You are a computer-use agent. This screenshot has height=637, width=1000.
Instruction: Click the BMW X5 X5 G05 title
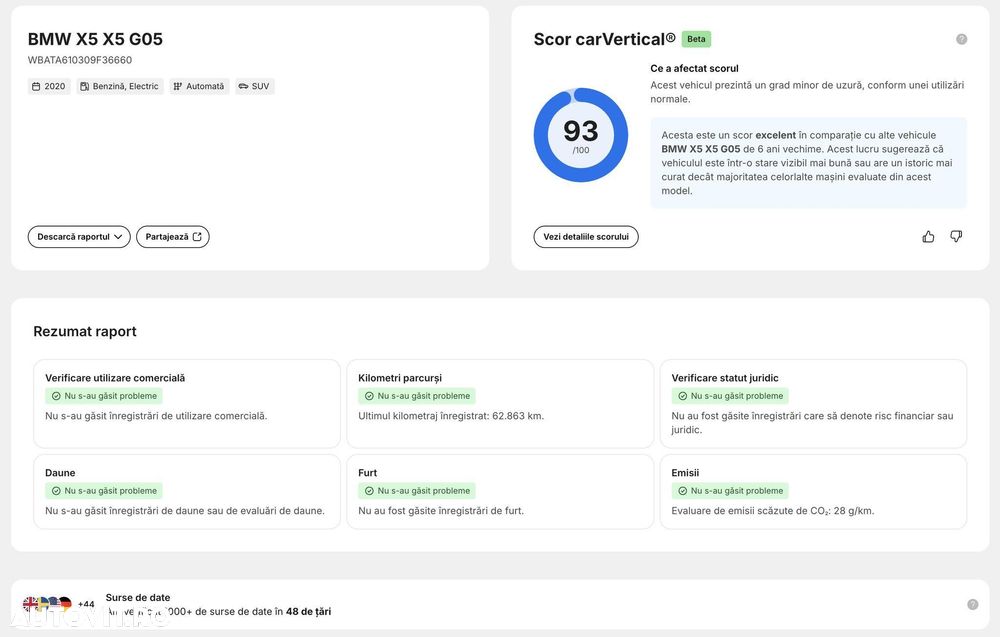tap(95, 40)
